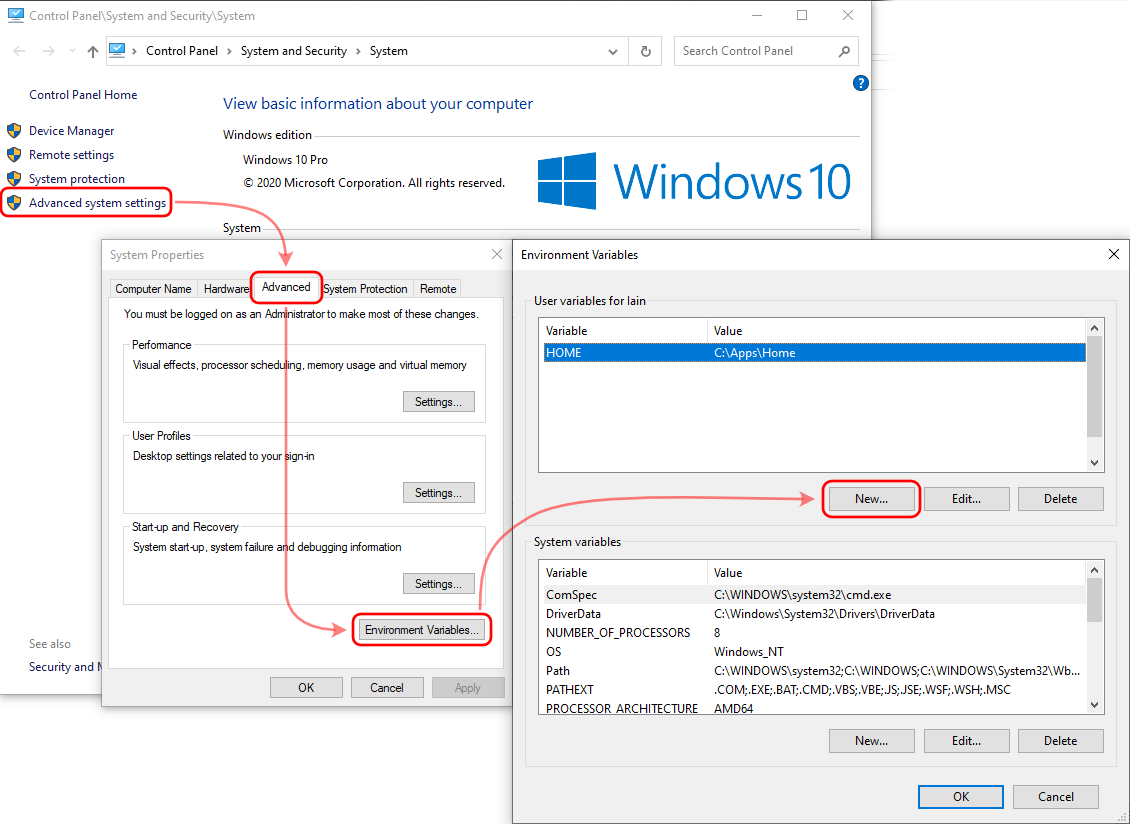
Task: Click the Remote settings shield icon
Action: [14, 154]
